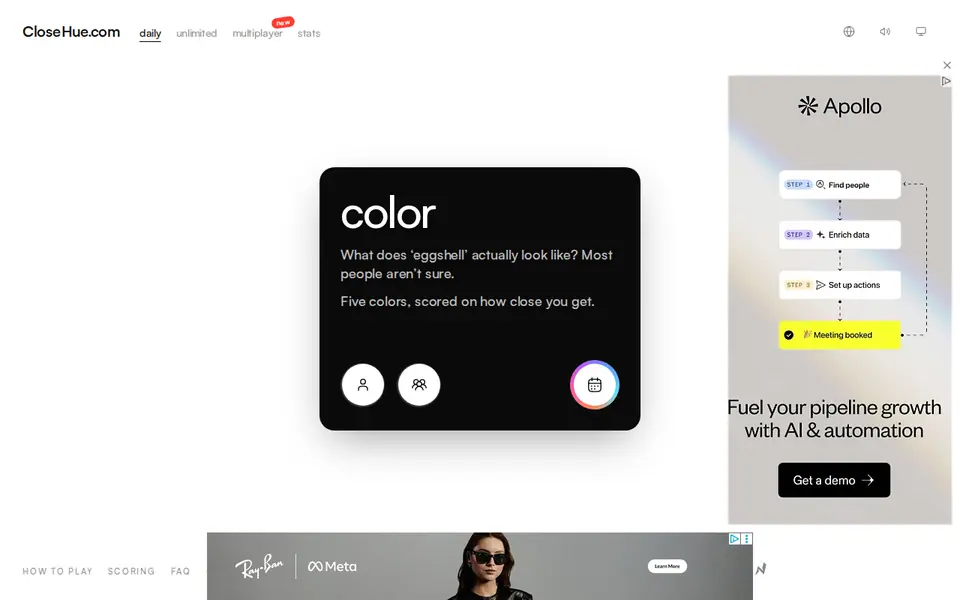960x600 pixels.
Task: Click the yellow Meeting booked card
Action: click(x=839, y=335)
